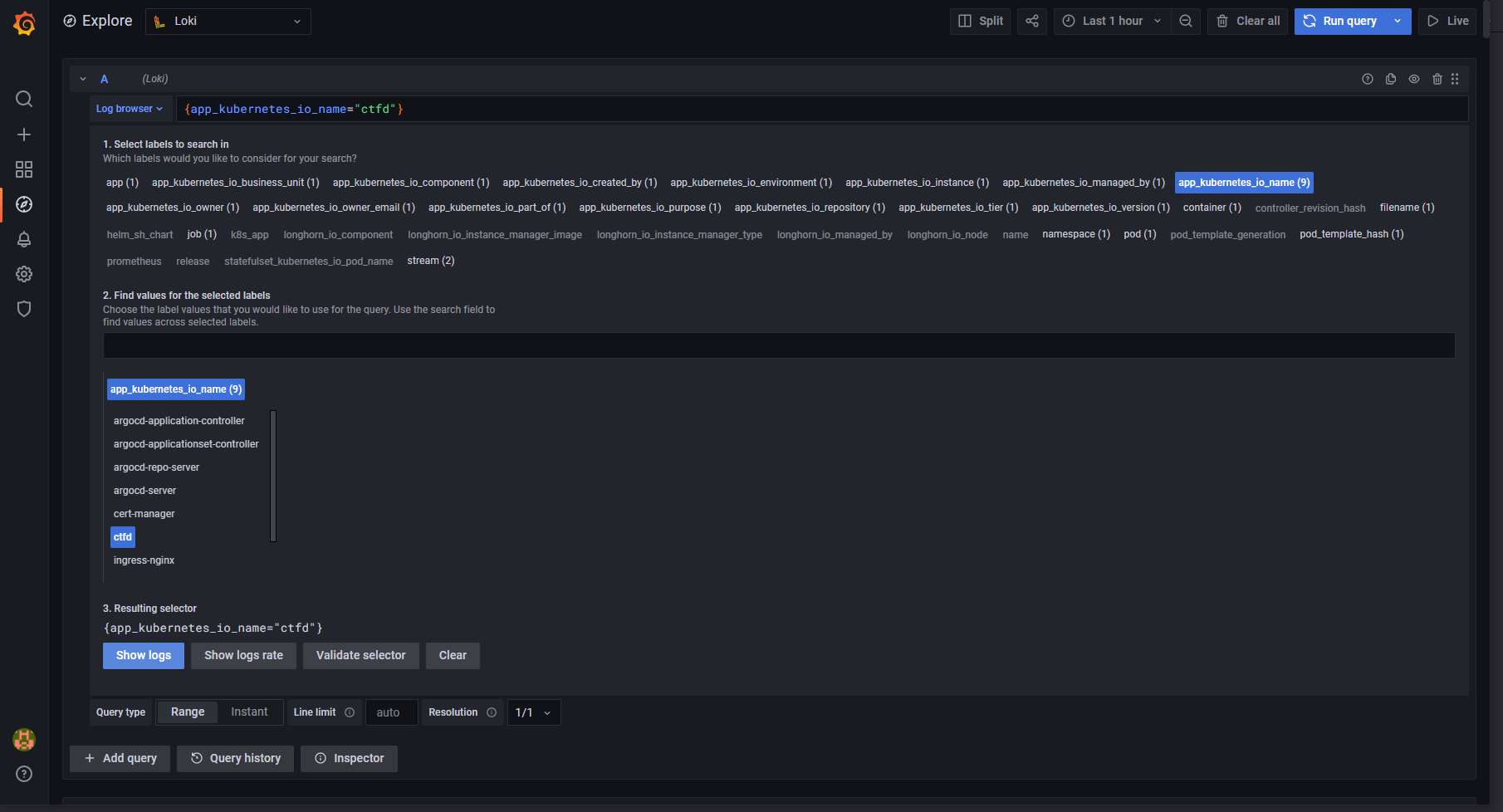Toggle query A visibility eye icon
The height and width of the screenshot is (812, 1503).
click(1413, 79)
